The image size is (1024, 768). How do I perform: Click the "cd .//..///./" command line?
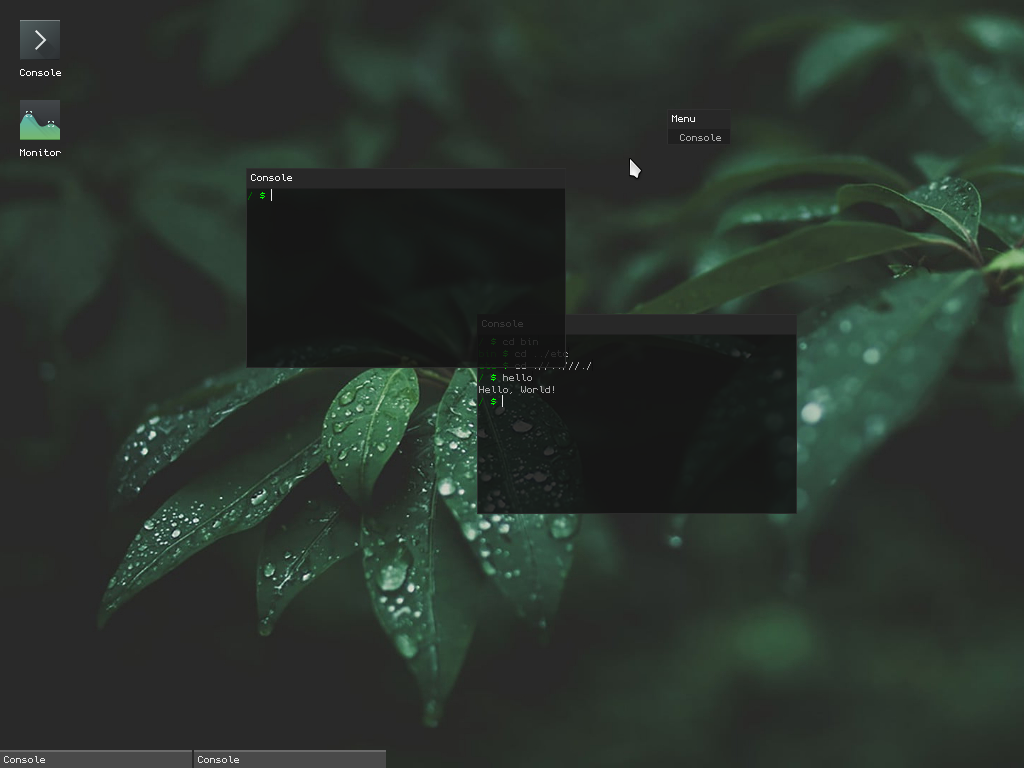pyautogui.click(x=535, y=366)
